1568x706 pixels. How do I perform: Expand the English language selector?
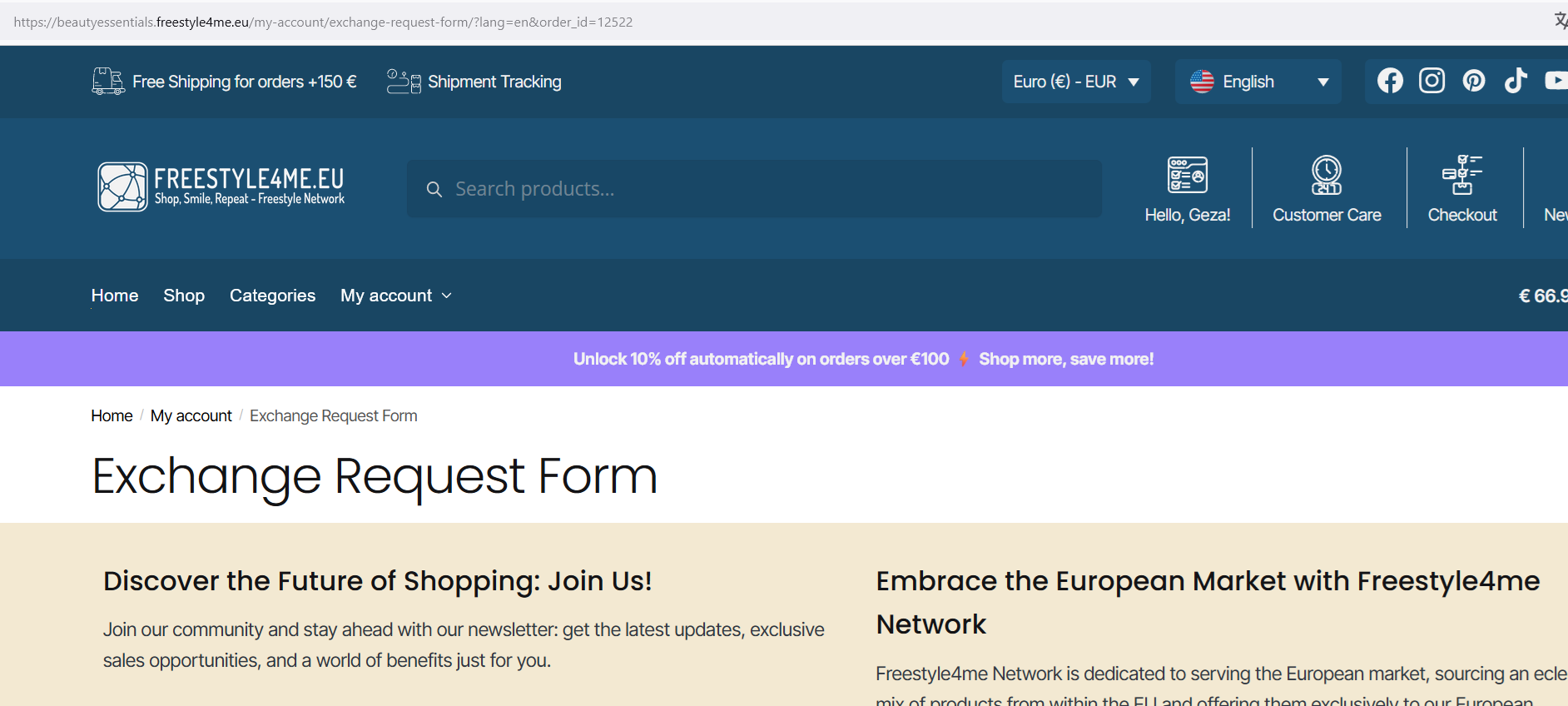coord(1258,82)
